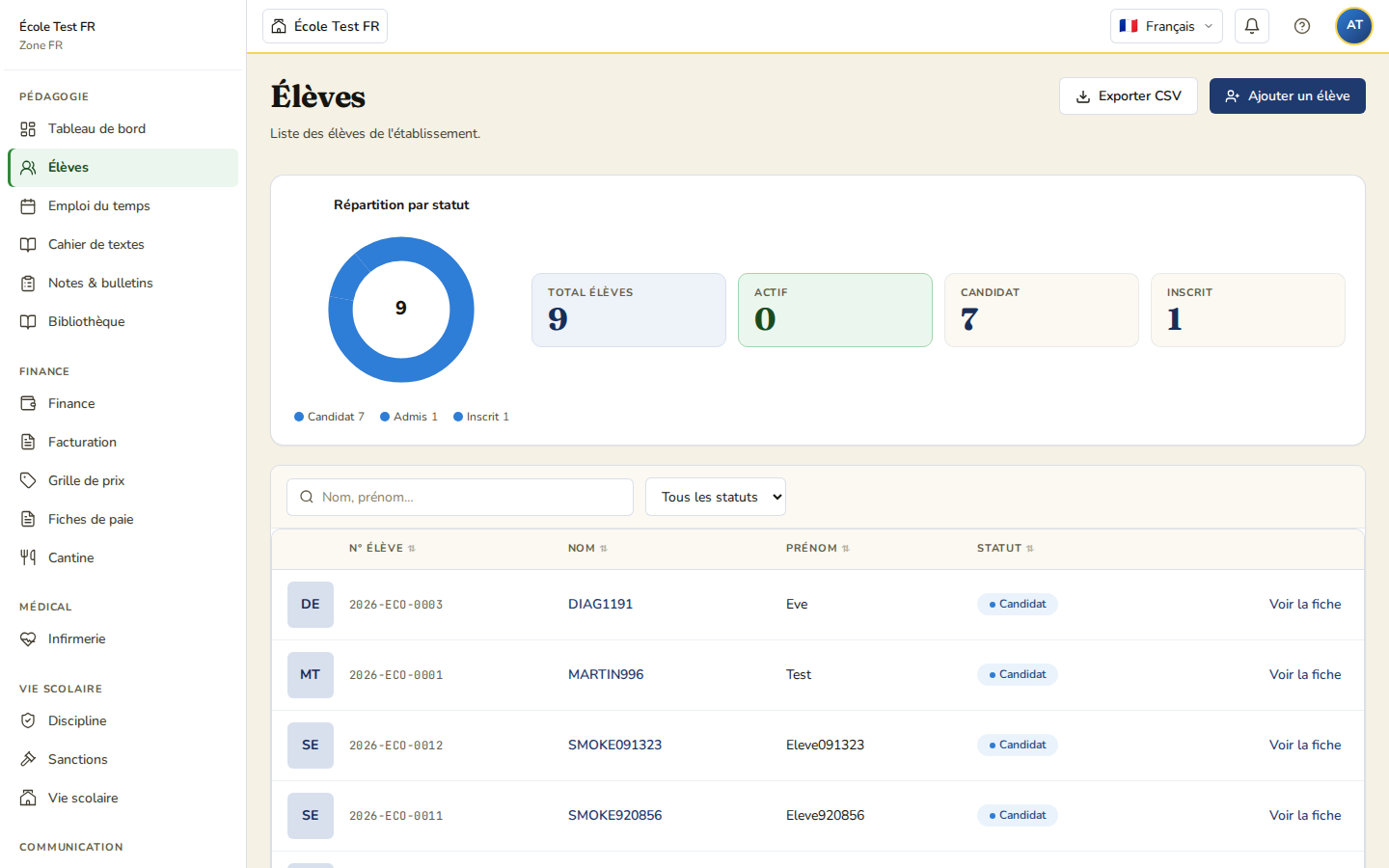Select the Inscrit stat card
The height and width of the screenshot is (868, 1389).
(1248, 310)
